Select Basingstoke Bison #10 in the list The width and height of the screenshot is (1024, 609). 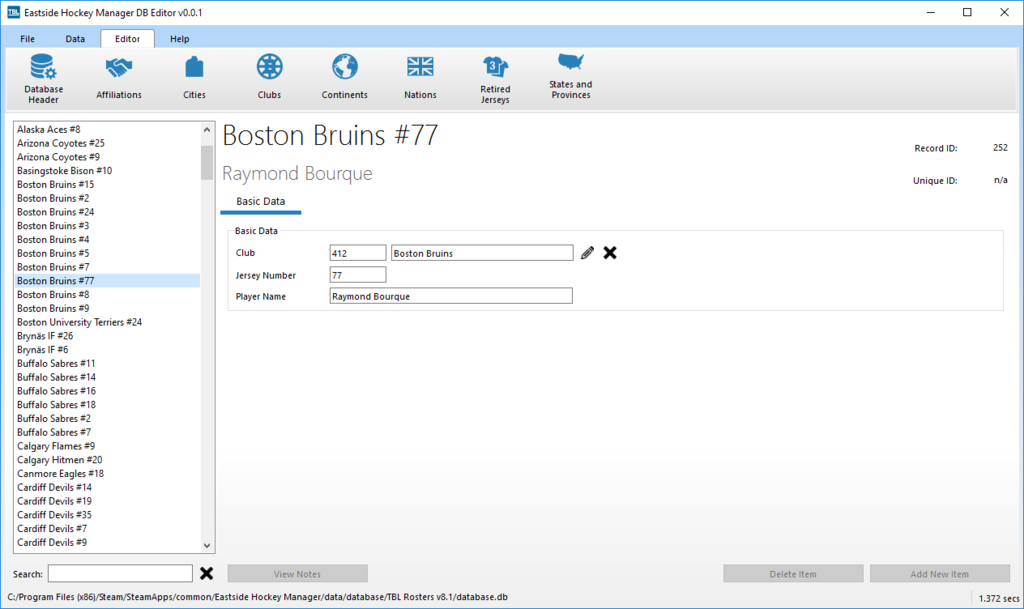[107, 170]
